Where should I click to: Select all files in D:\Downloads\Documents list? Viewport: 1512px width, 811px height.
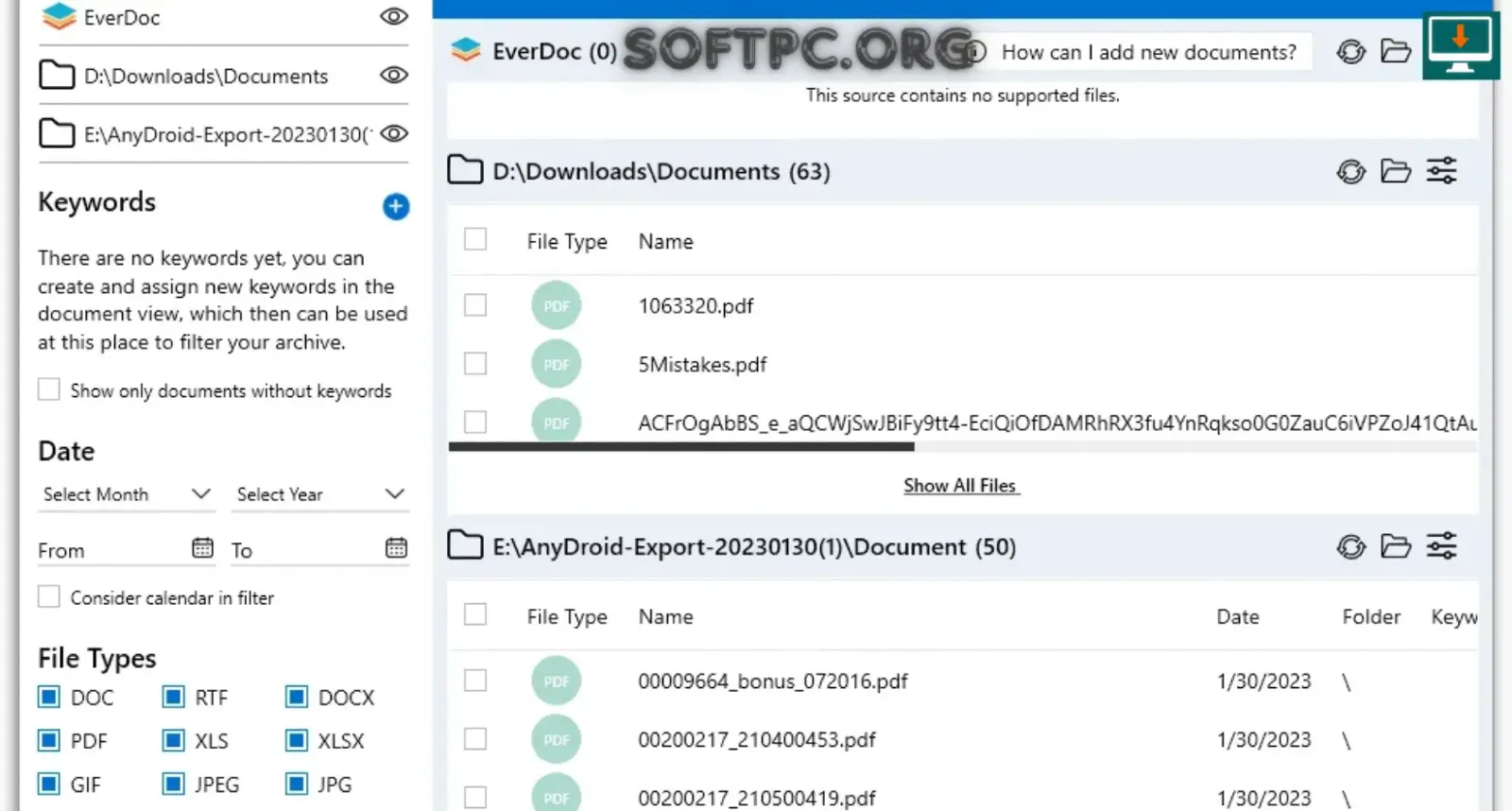click(x=475, y=239)
